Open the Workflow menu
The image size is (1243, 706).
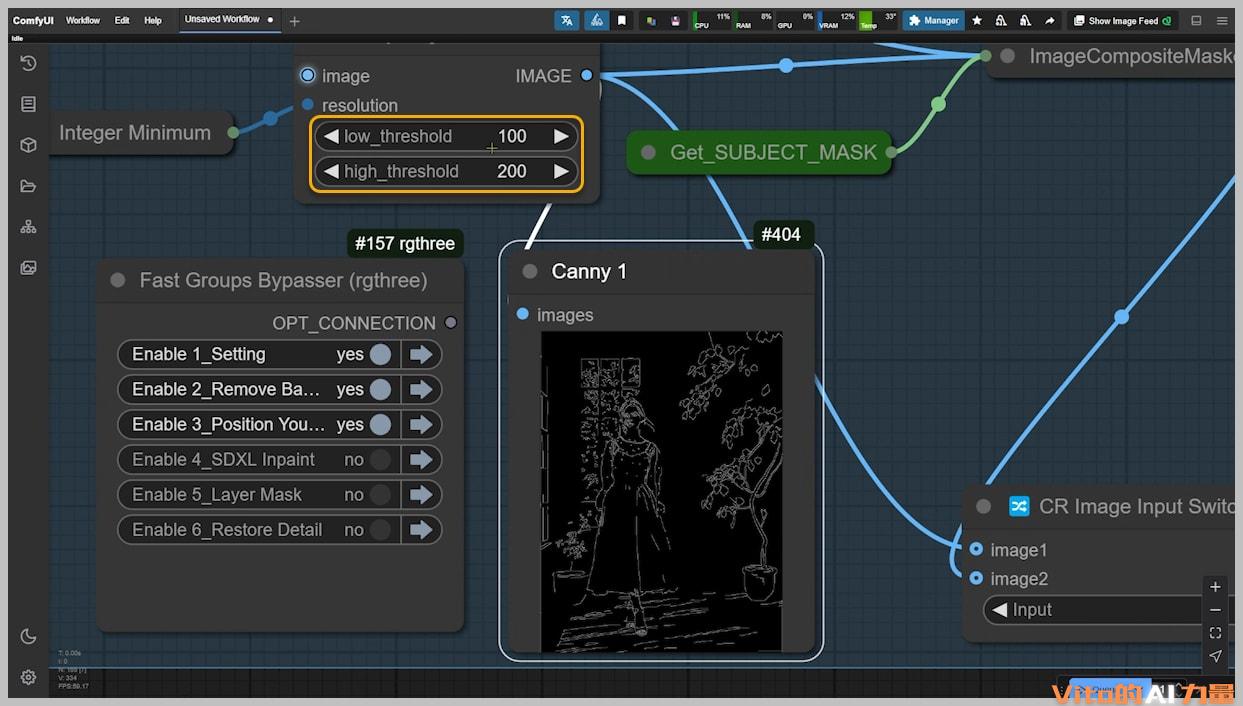(x=83, y=20)
